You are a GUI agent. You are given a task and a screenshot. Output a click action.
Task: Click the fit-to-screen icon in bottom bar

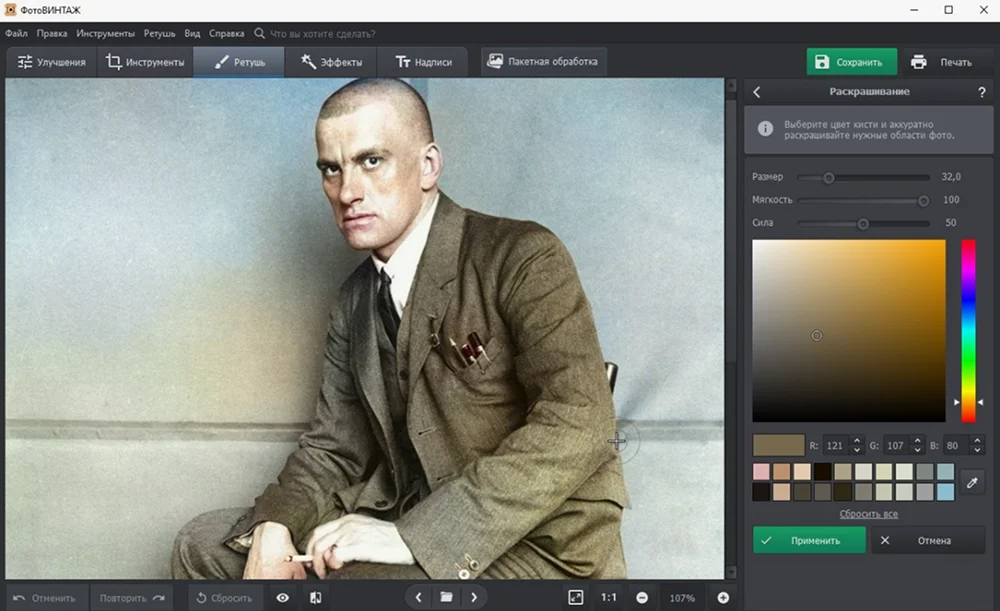click(576, 597)
